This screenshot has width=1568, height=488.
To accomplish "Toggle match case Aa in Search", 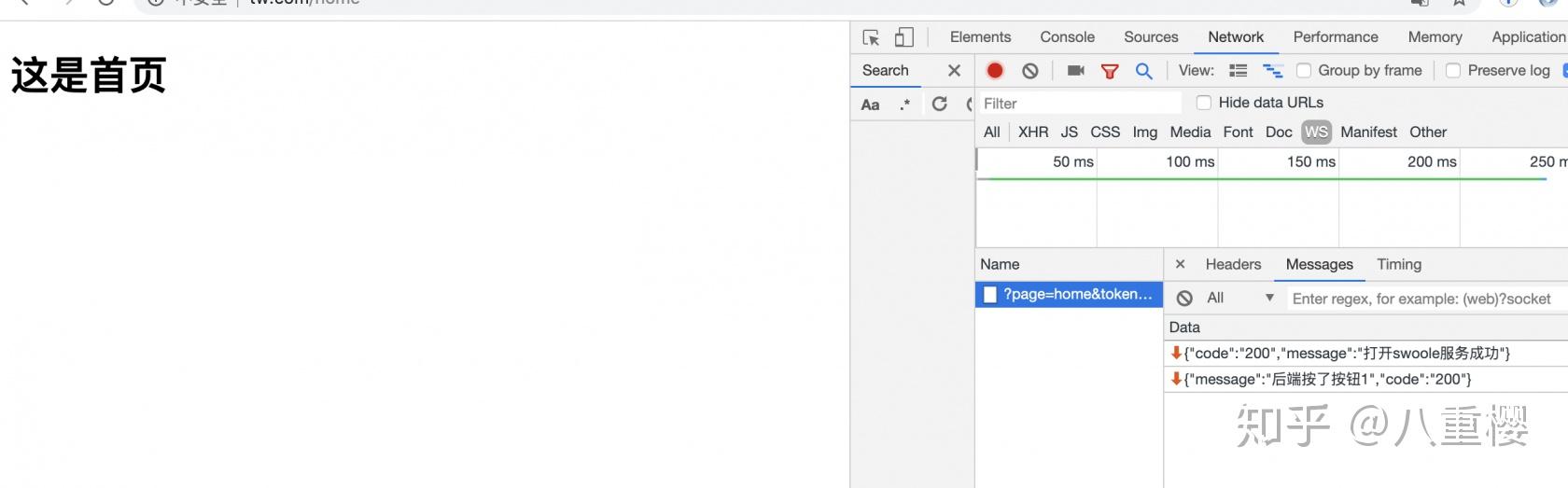I will pyautogui.click(x=870, y=105).
